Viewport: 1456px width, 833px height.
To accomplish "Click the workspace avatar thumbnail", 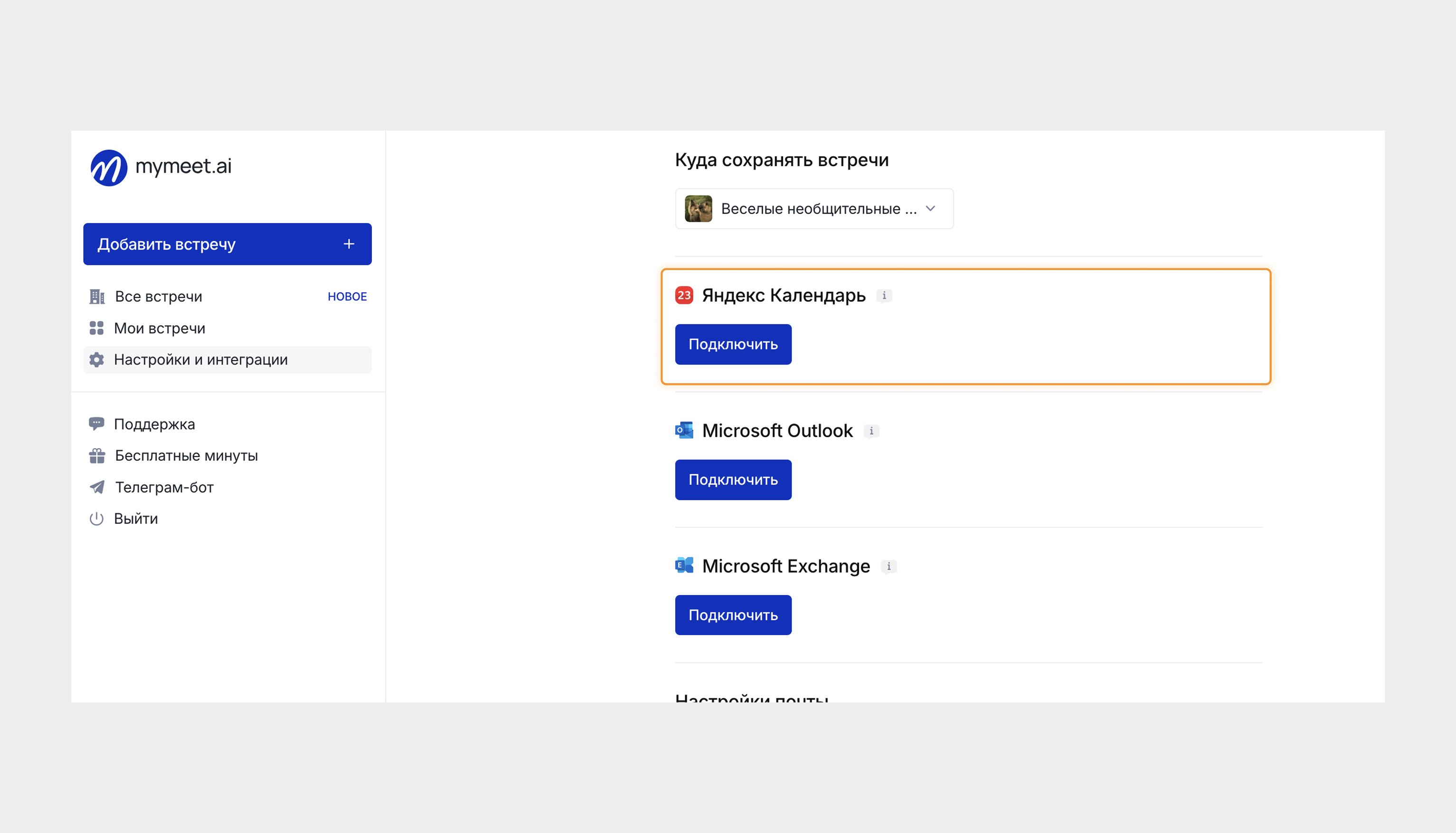I will [x=698, y=209].
